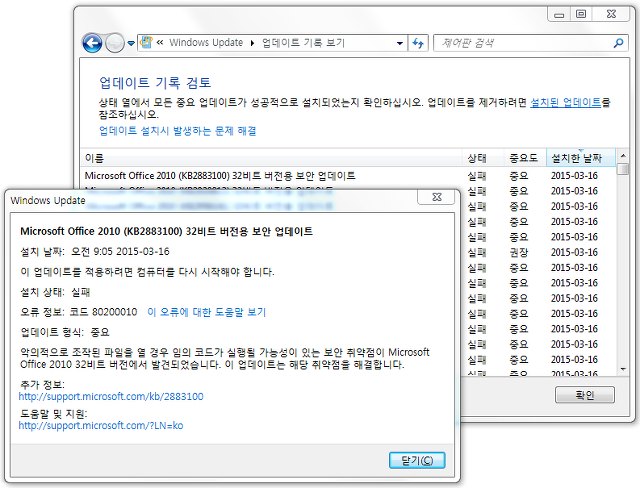640x488 pixels.
Task: Click the 권장 importance cell
Action: point(519,253)
